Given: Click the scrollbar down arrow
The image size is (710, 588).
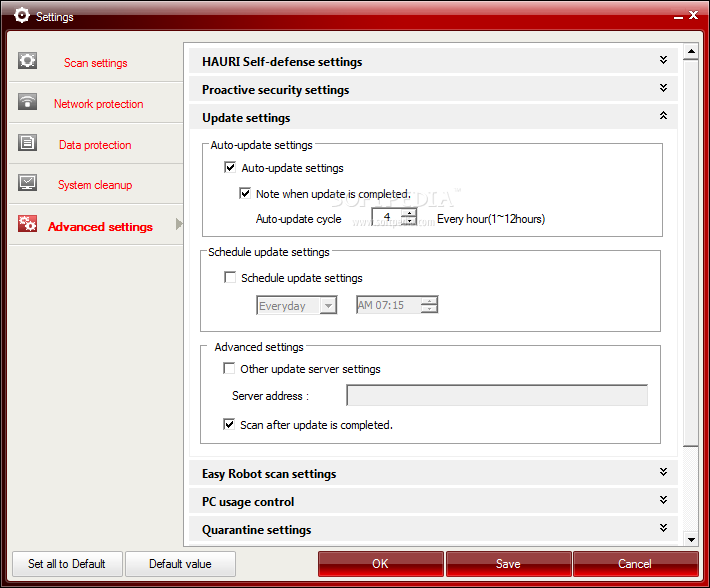Looking at the screenshot, I should [691, 539].
